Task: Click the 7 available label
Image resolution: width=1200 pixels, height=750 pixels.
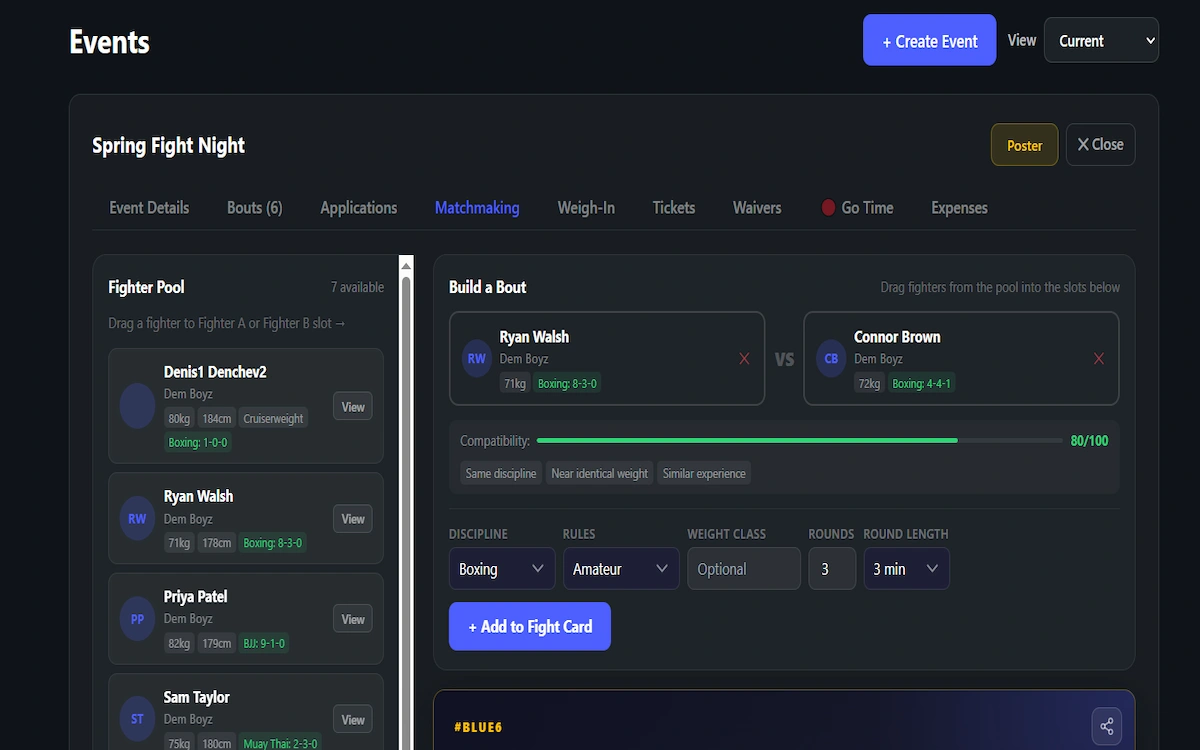Action: coord(357,288)
